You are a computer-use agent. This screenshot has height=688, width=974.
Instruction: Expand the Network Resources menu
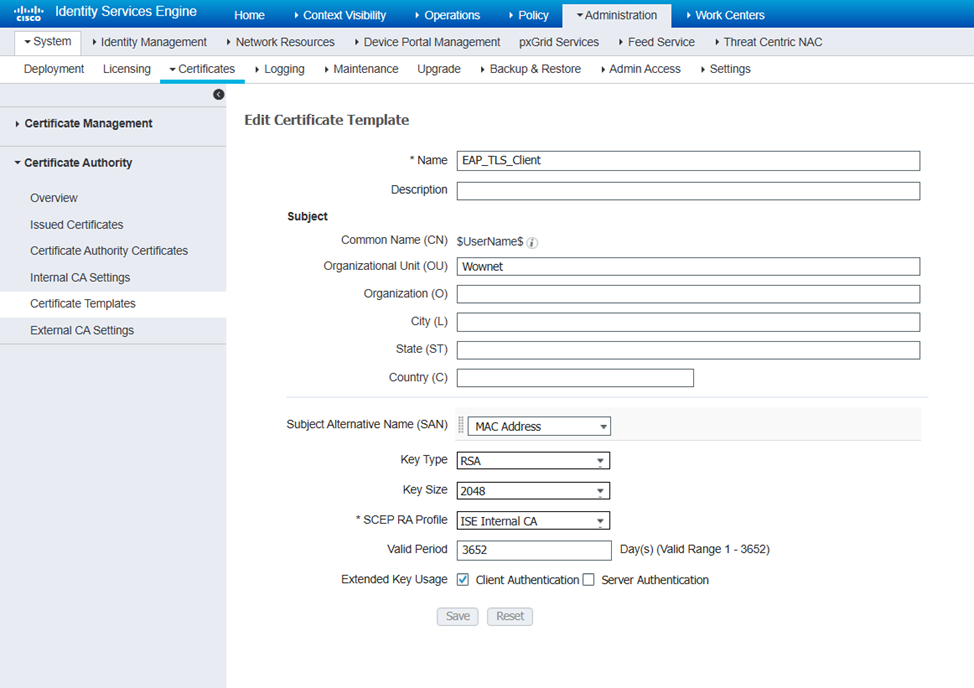(281, 42)
